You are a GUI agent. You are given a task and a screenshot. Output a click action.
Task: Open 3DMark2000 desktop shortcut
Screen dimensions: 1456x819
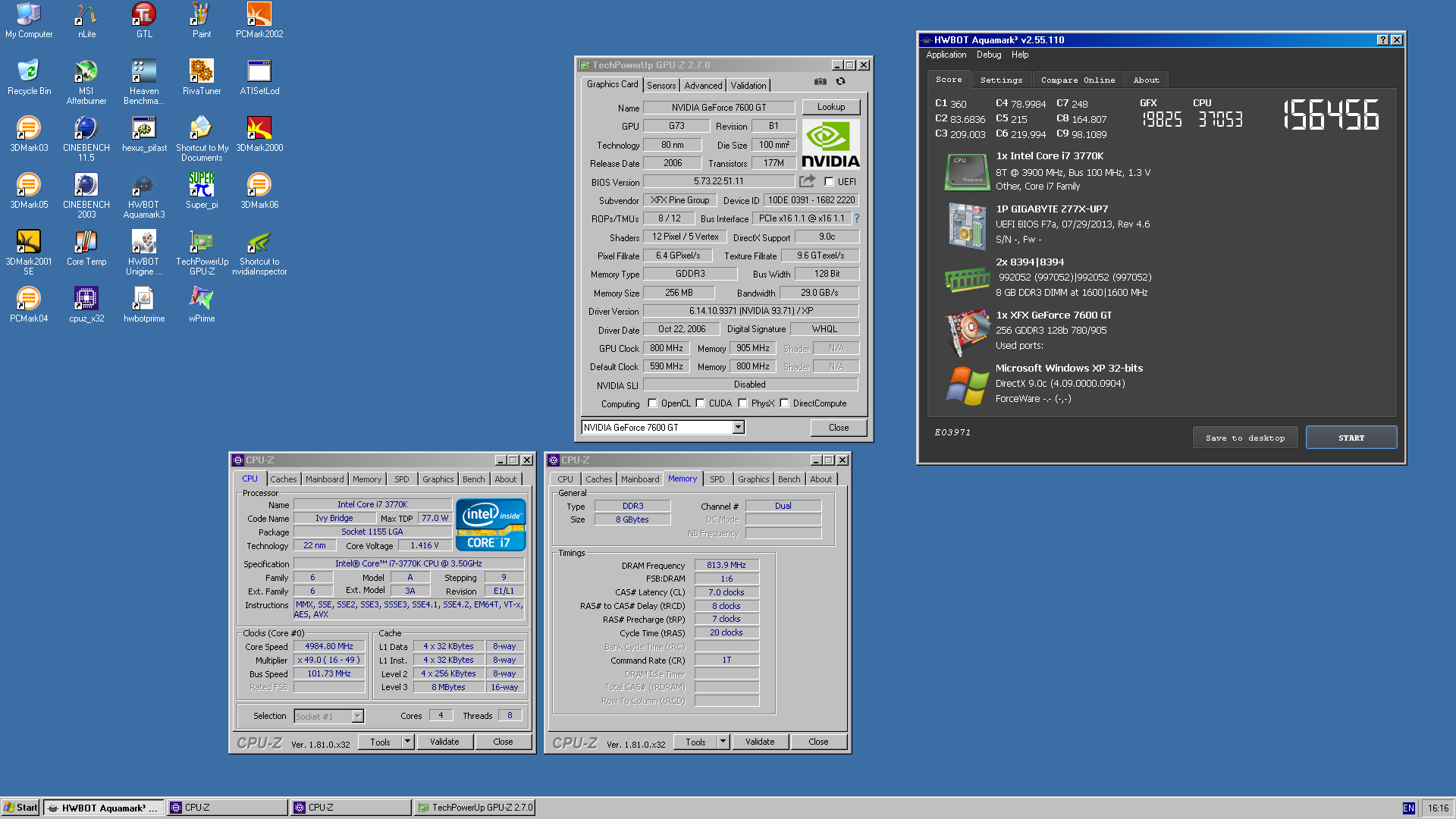coord(259,134)
